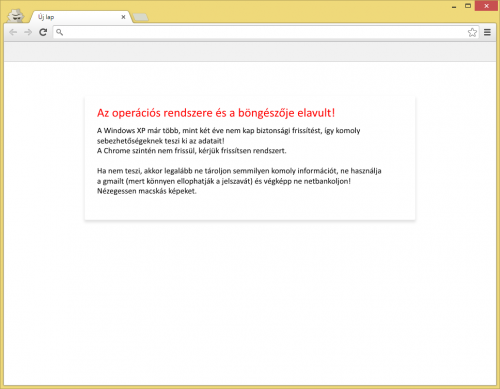Focus the address bar input
The height and width of the screenshot is (389, 500).
pos(266,32)
